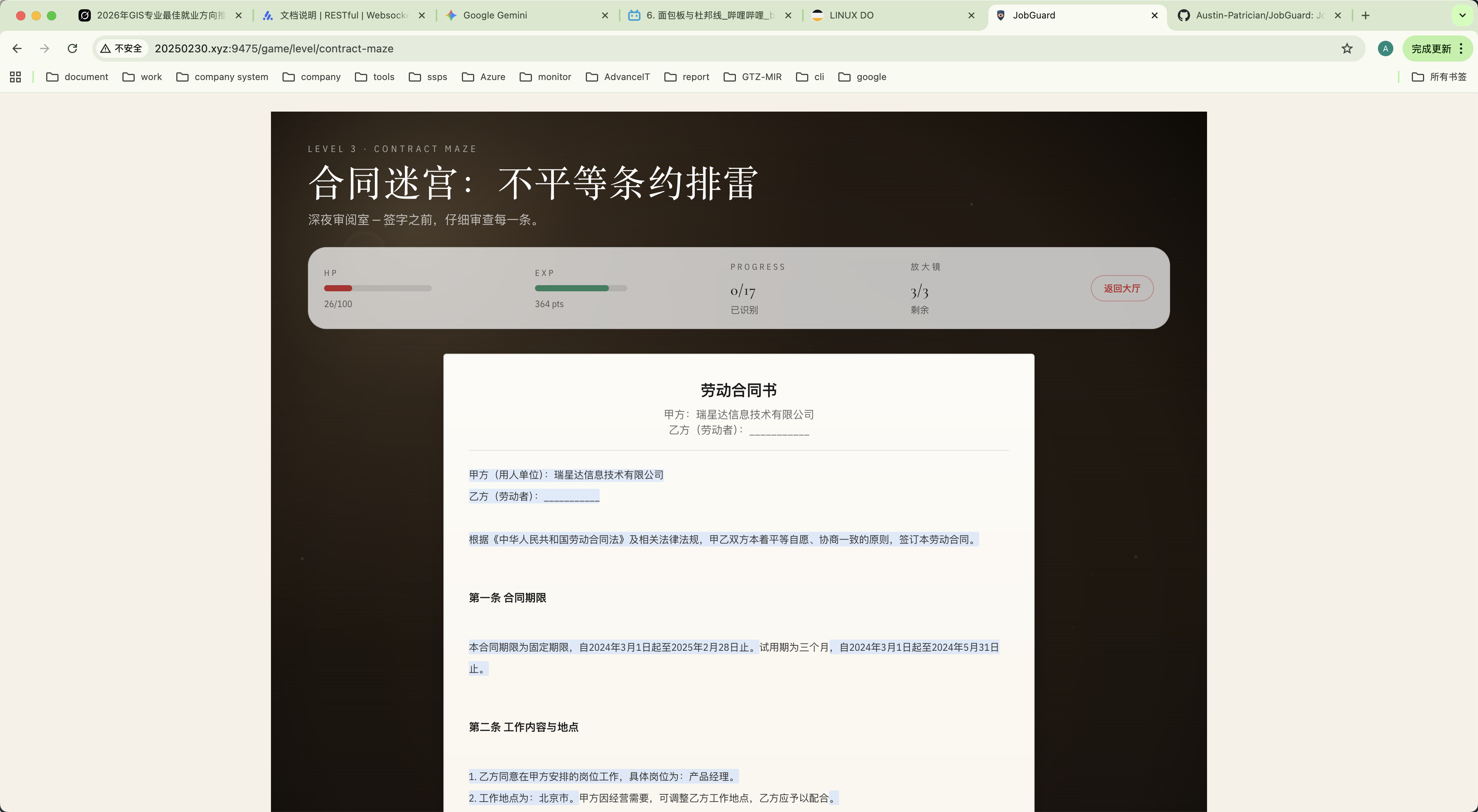Click the 返回大厅 button
The image size is (1478, 812).
point(1122,288)
